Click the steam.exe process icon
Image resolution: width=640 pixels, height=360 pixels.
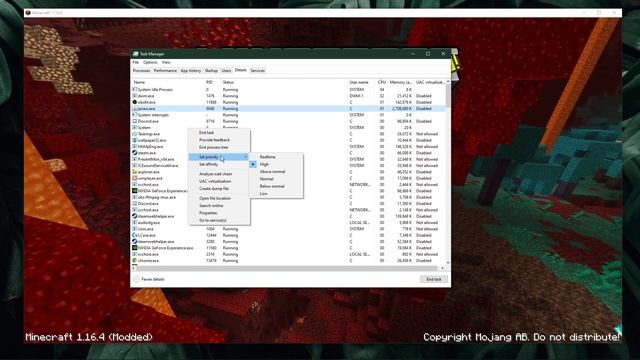coord(135,153)
